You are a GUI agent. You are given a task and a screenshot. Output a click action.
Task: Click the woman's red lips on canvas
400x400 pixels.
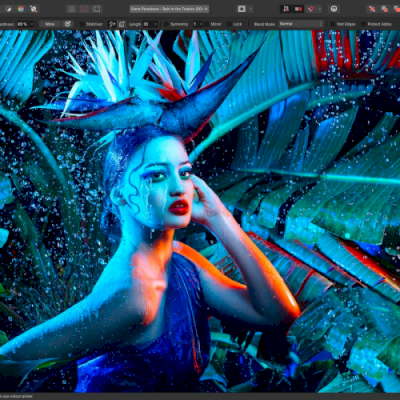179,207
